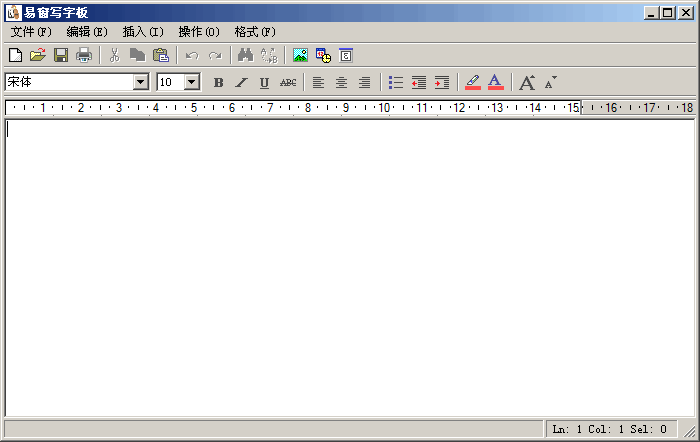Image resolution: width=700 pixels, height=442 pixels.
Task: Expand the 宋体 font name dropdown
Action: coord(140,82)
